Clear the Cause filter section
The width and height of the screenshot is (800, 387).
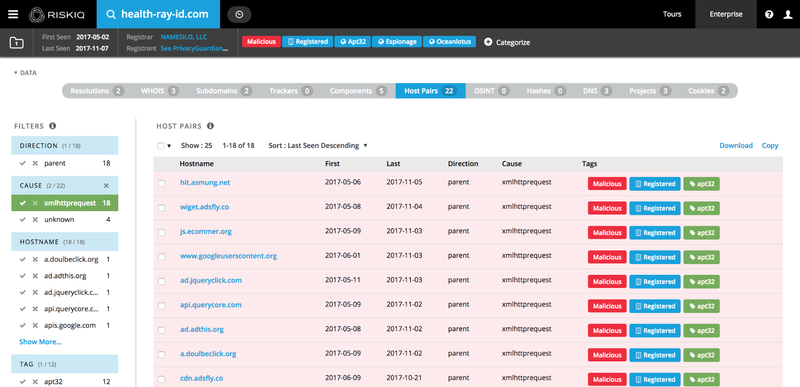(106, 186)
